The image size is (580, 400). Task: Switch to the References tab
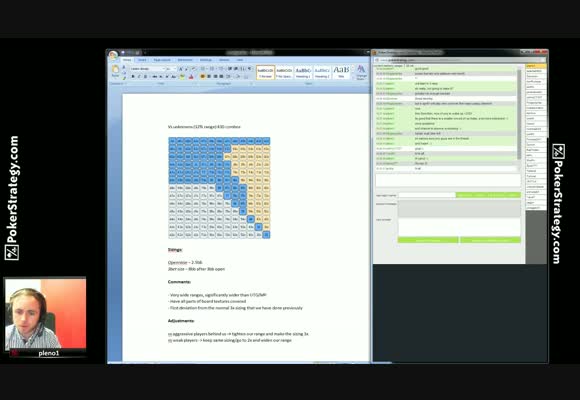pyautogui.click(x=185, y=60)
